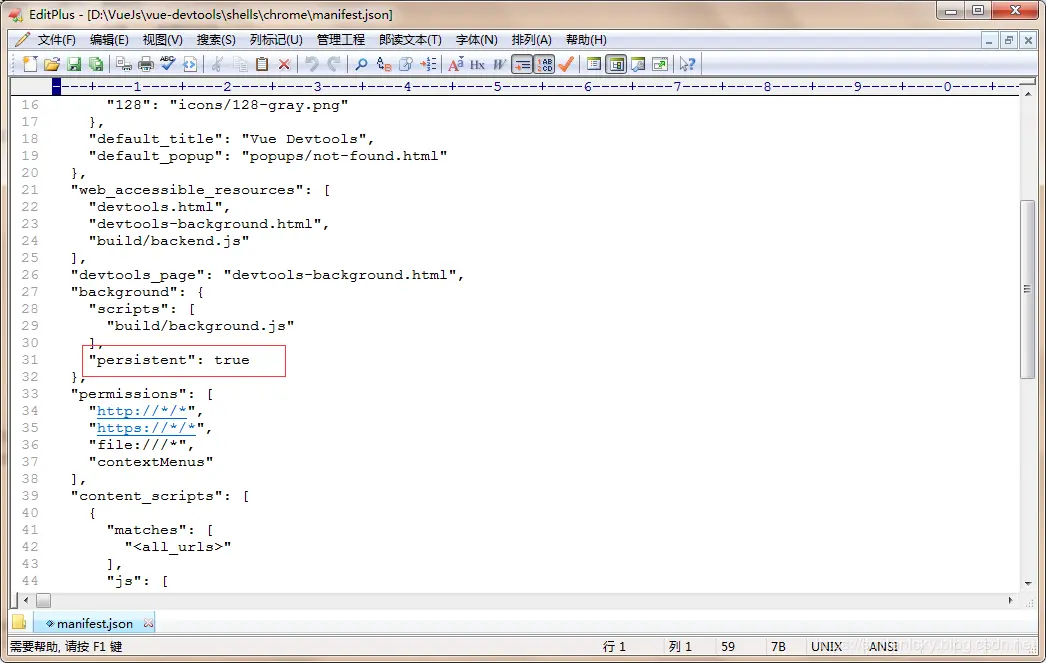Click 列 1 in status bar
Viewport: 1046px width, 663px height.
(x=680, y=646)
